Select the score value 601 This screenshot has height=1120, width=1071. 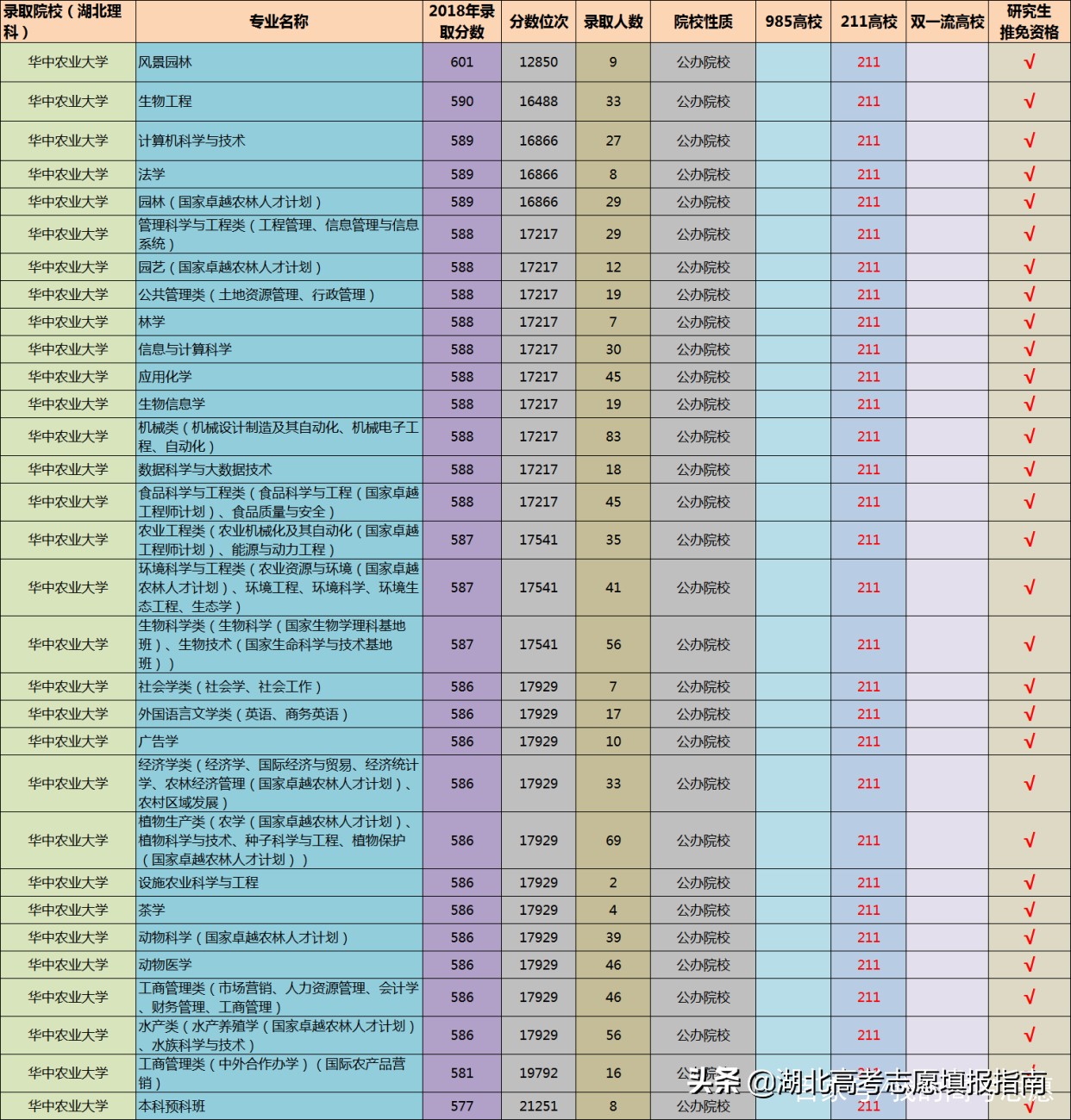click(x=462, y=62)
